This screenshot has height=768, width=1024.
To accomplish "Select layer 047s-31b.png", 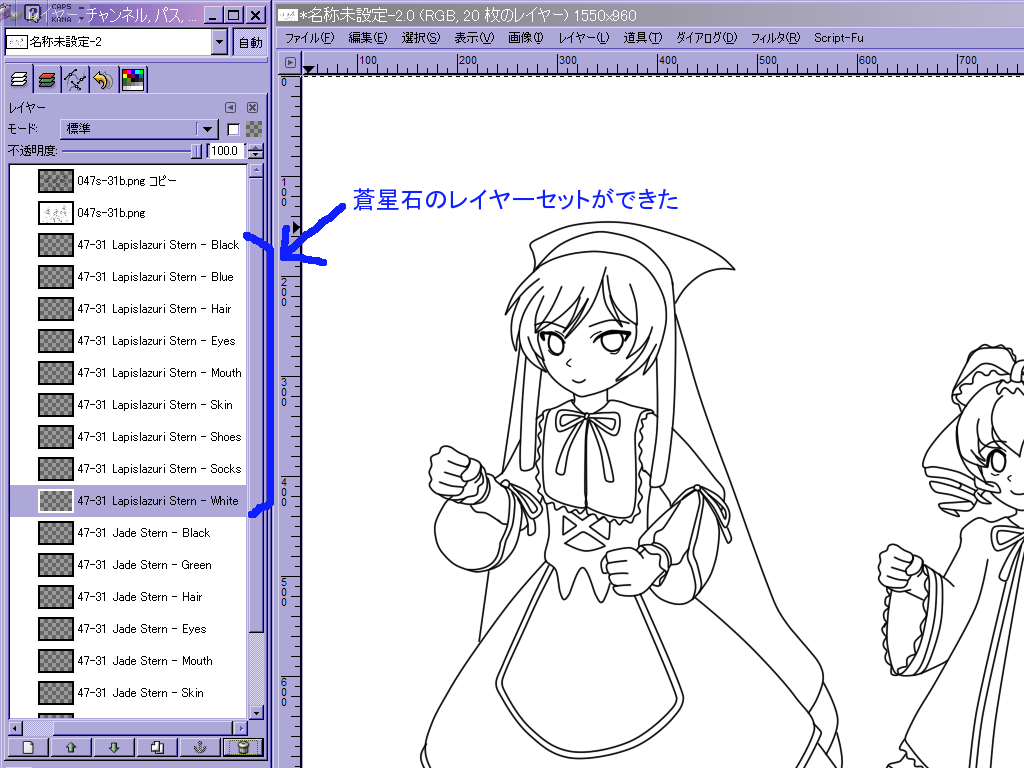I will click(x=128, y=213).
